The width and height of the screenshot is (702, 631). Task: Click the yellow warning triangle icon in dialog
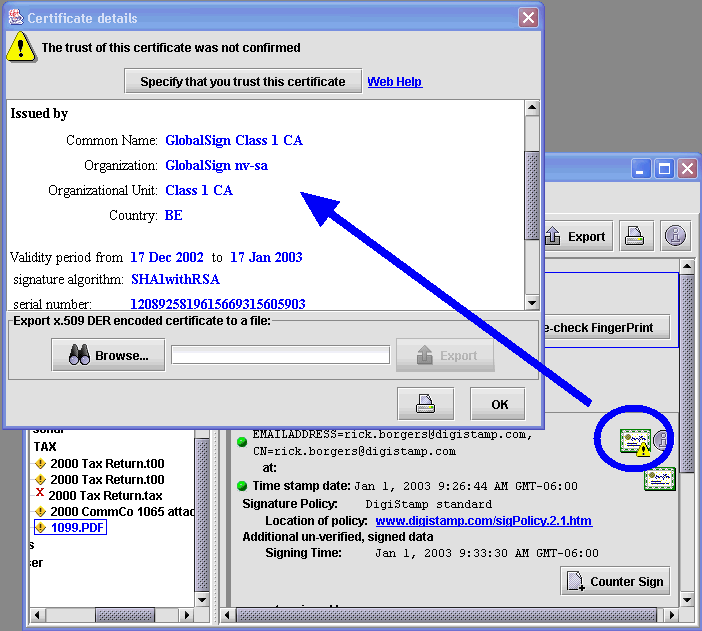point(21,47)
